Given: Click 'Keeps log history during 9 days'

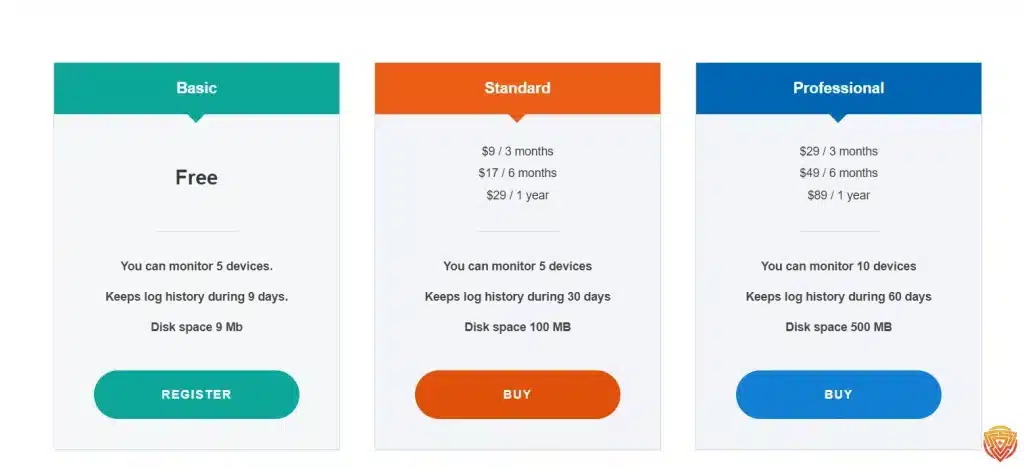Looking at the screenshot, I should (197, 297).
